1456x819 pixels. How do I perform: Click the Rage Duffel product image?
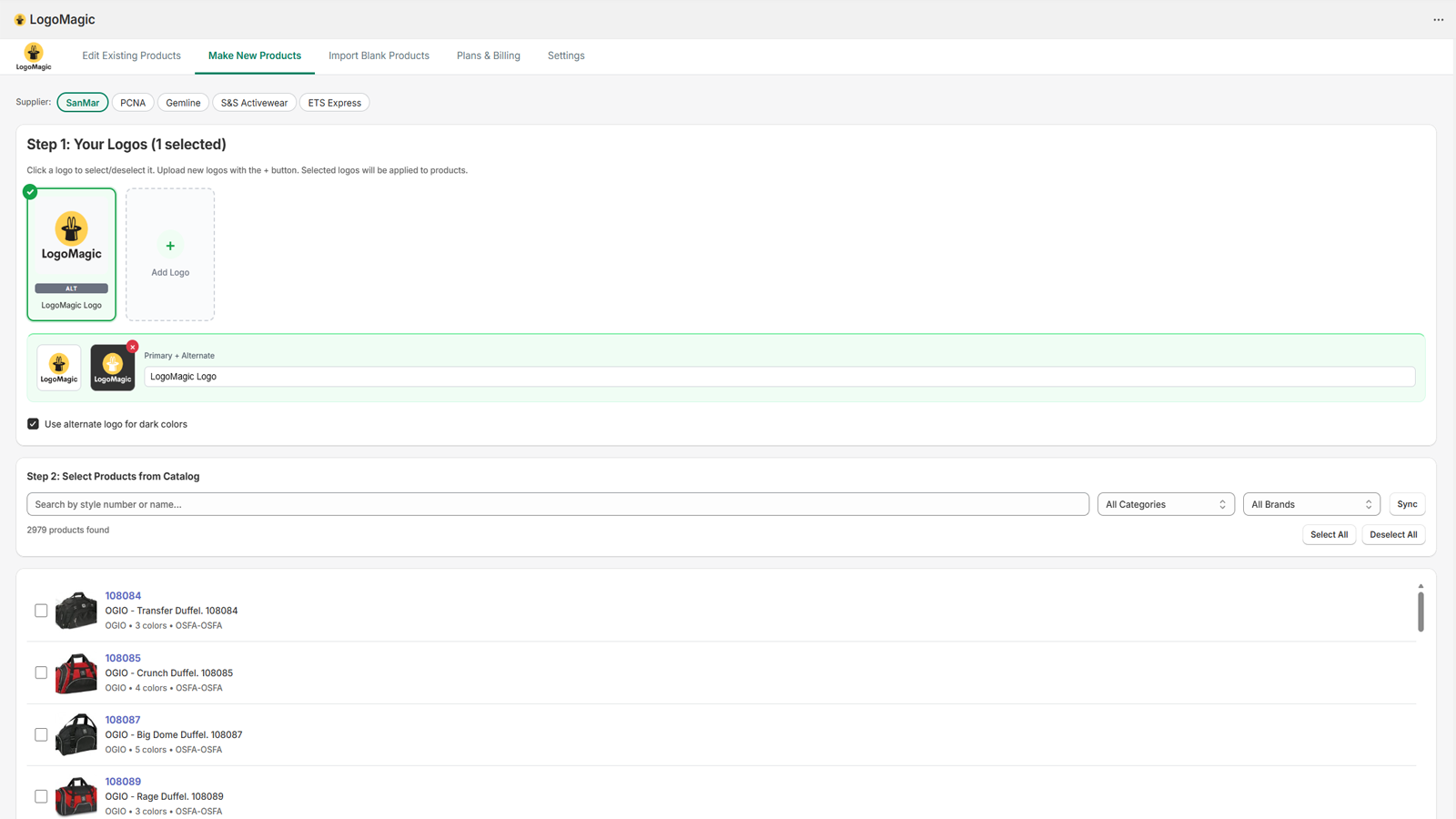pyautogui.click(x=76, y=796)
